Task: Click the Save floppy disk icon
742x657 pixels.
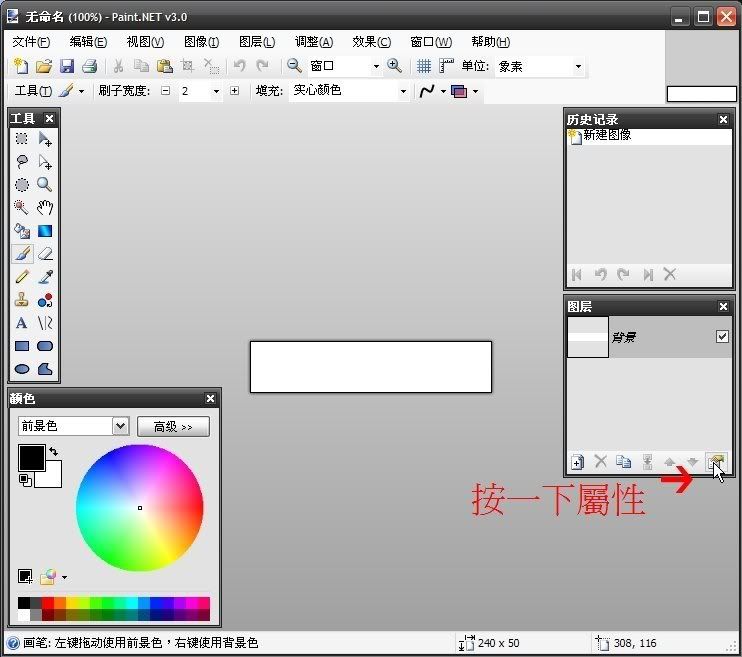Action: pyautogui.click(x=67, y=66)
